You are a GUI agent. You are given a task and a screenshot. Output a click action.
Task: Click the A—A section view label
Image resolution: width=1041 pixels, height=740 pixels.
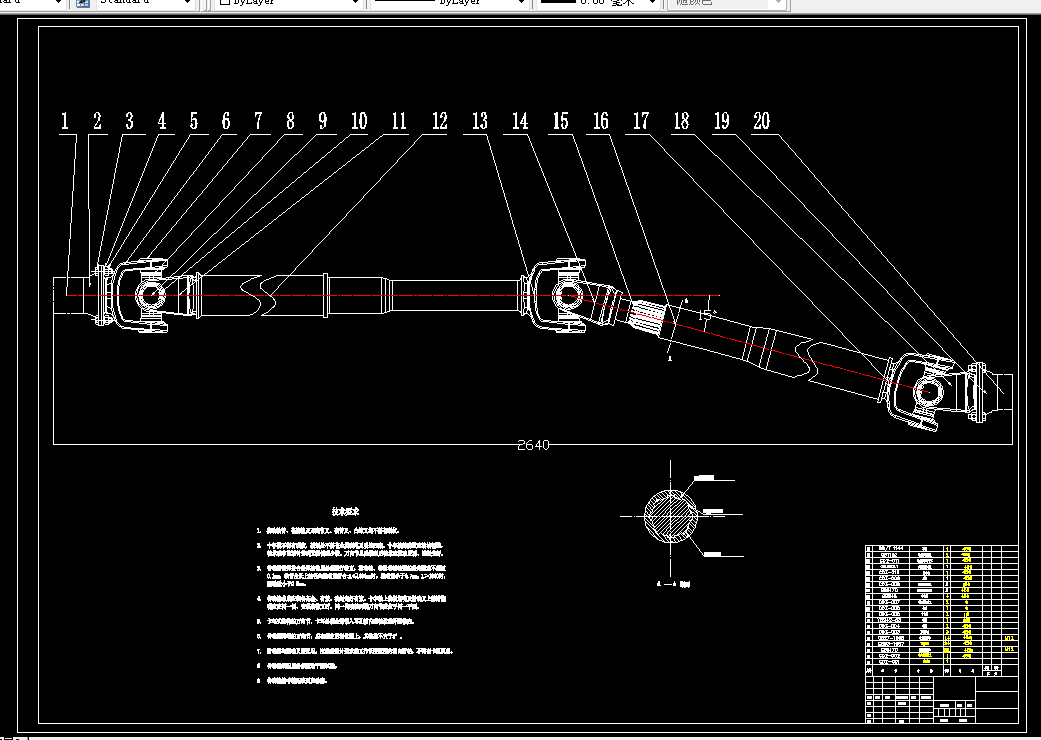[673, 584]
